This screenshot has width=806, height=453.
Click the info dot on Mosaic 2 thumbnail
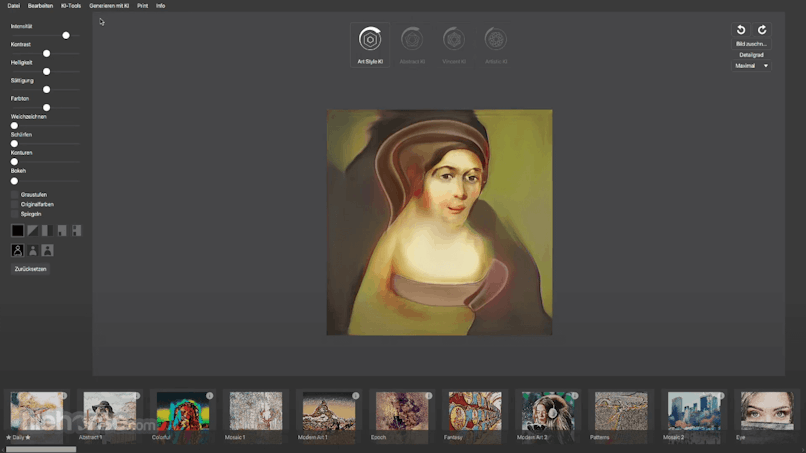coord(721,395)
